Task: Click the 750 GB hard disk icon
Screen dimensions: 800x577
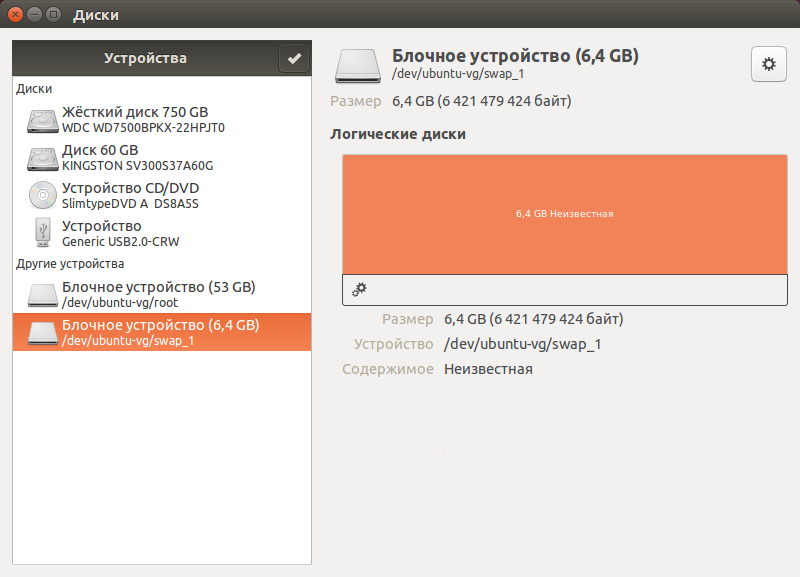Action: point(43,120)
